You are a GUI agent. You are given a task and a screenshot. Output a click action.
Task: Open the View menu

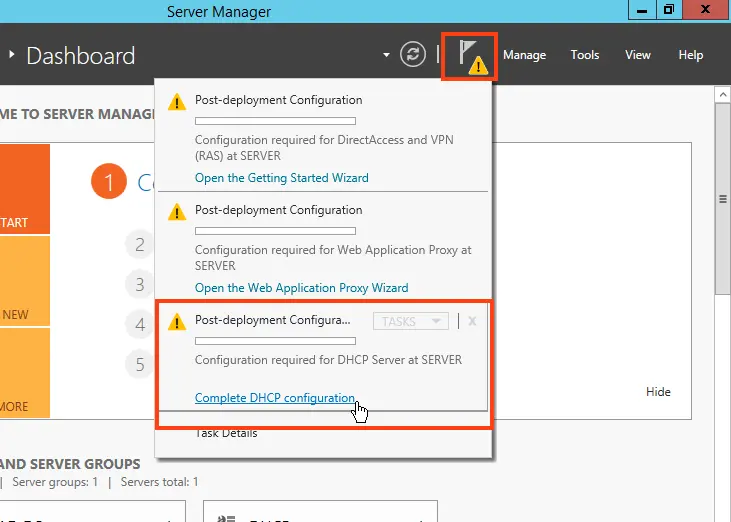pos(638,55)
